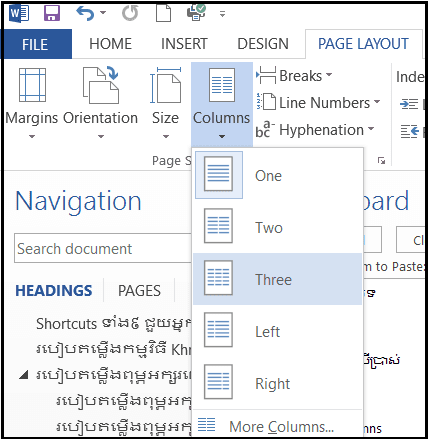Click the quick print icon
This screenshot has width=428, height=439.
[x=196, y=13]
